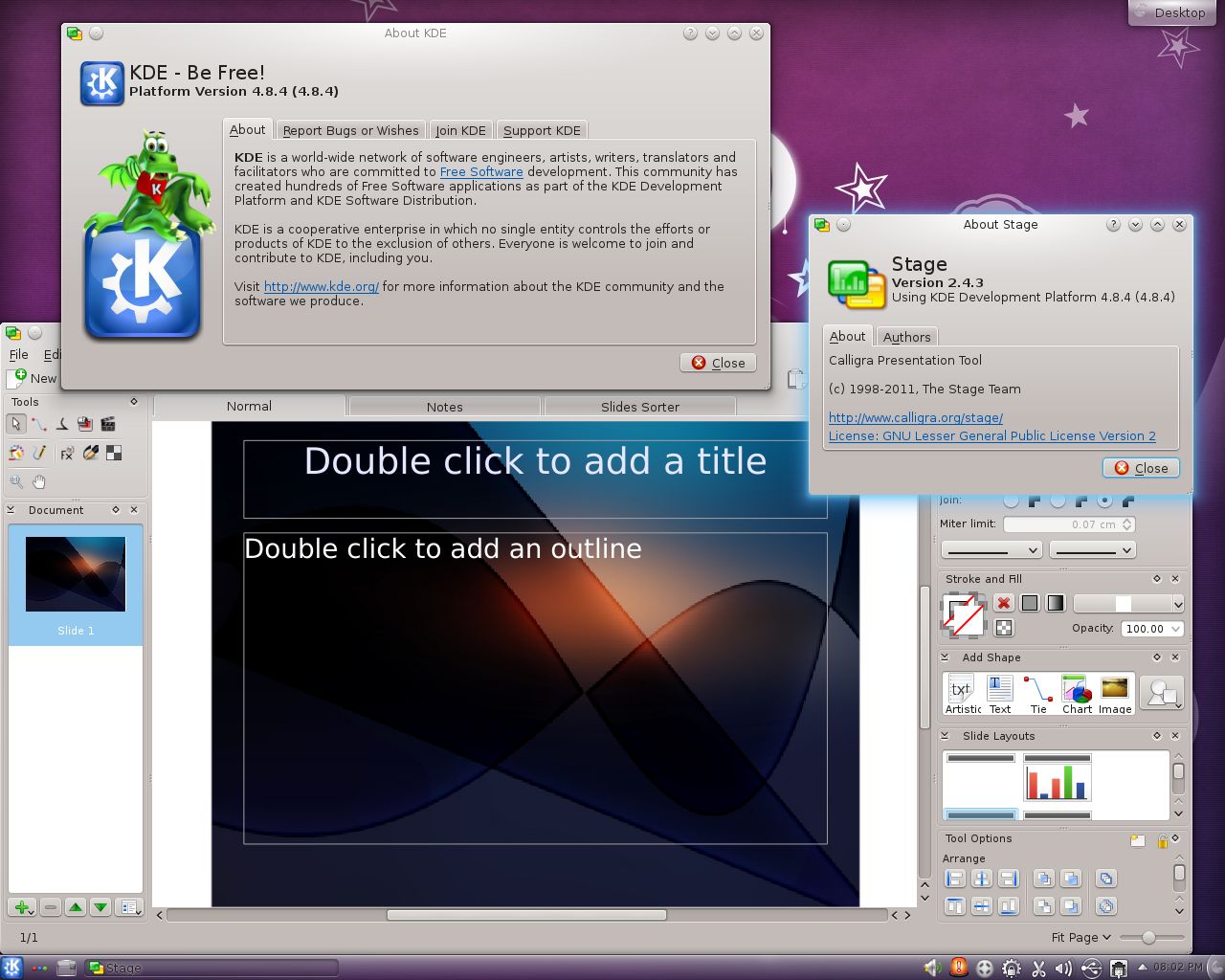1225x980 pixels.
Task: Switch to the Notes view tab
Action: pos(445,407)
